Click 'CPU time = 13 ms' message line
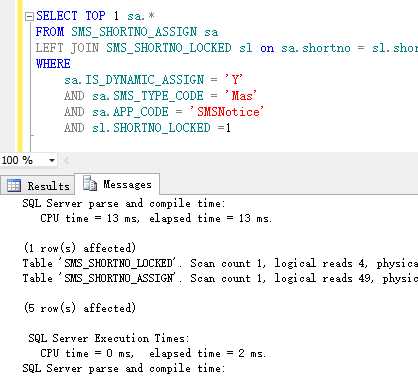 point(156,218)
